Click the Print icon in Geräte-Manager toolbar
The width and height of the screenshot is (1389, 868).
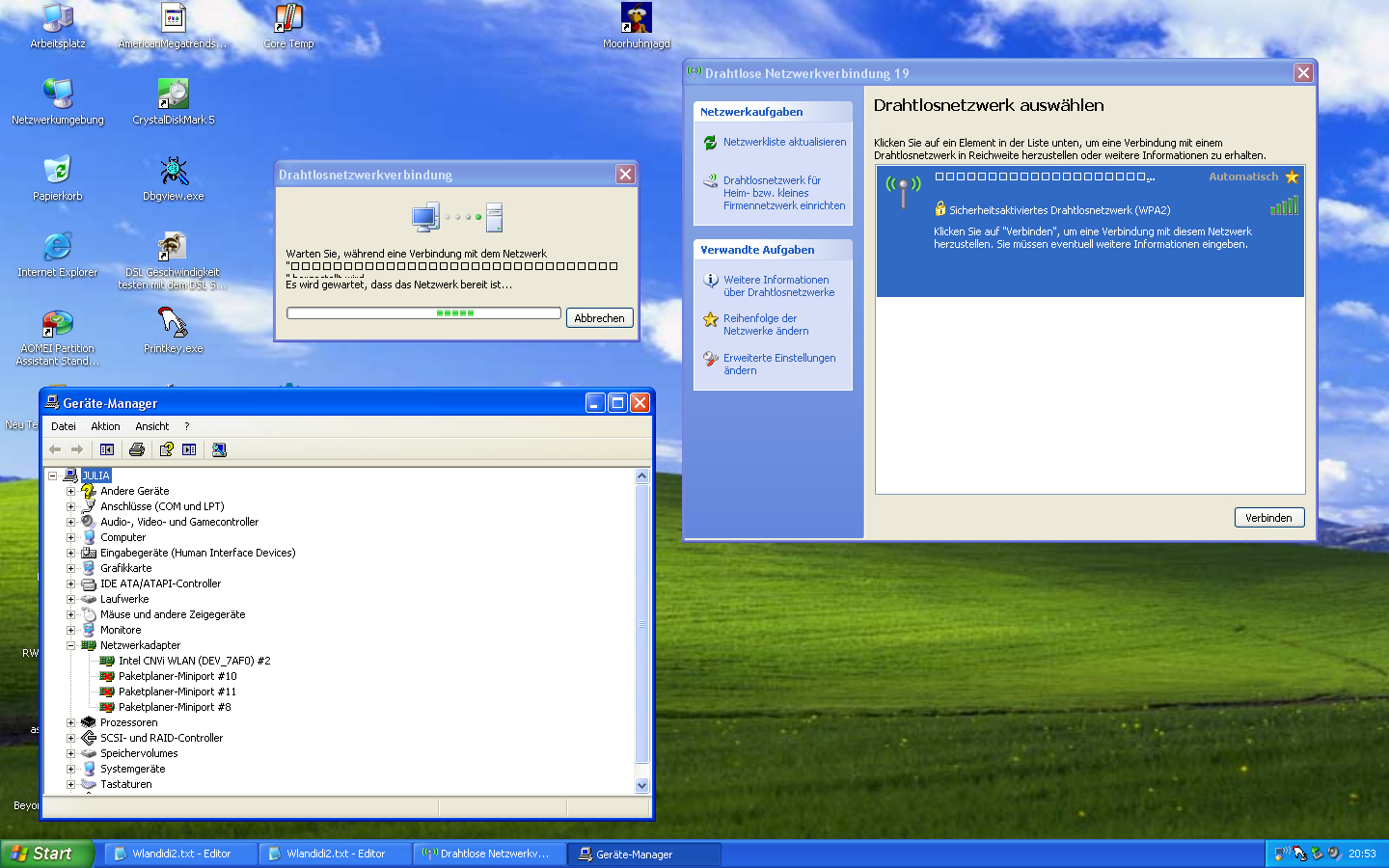click(137, 449)
